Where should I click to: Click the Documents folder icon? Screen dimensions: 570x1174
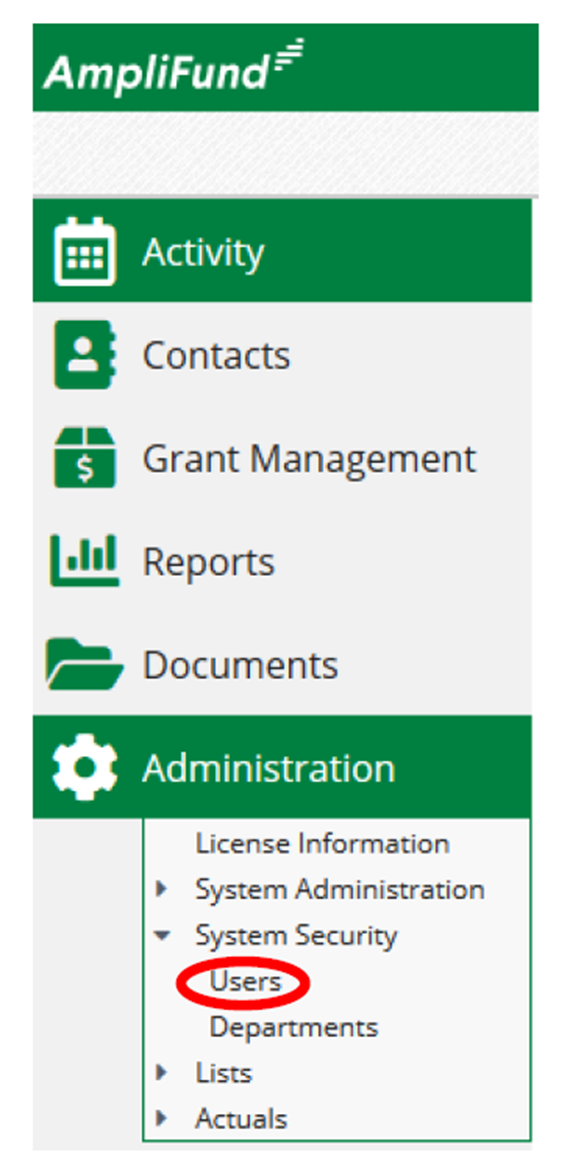84,664
